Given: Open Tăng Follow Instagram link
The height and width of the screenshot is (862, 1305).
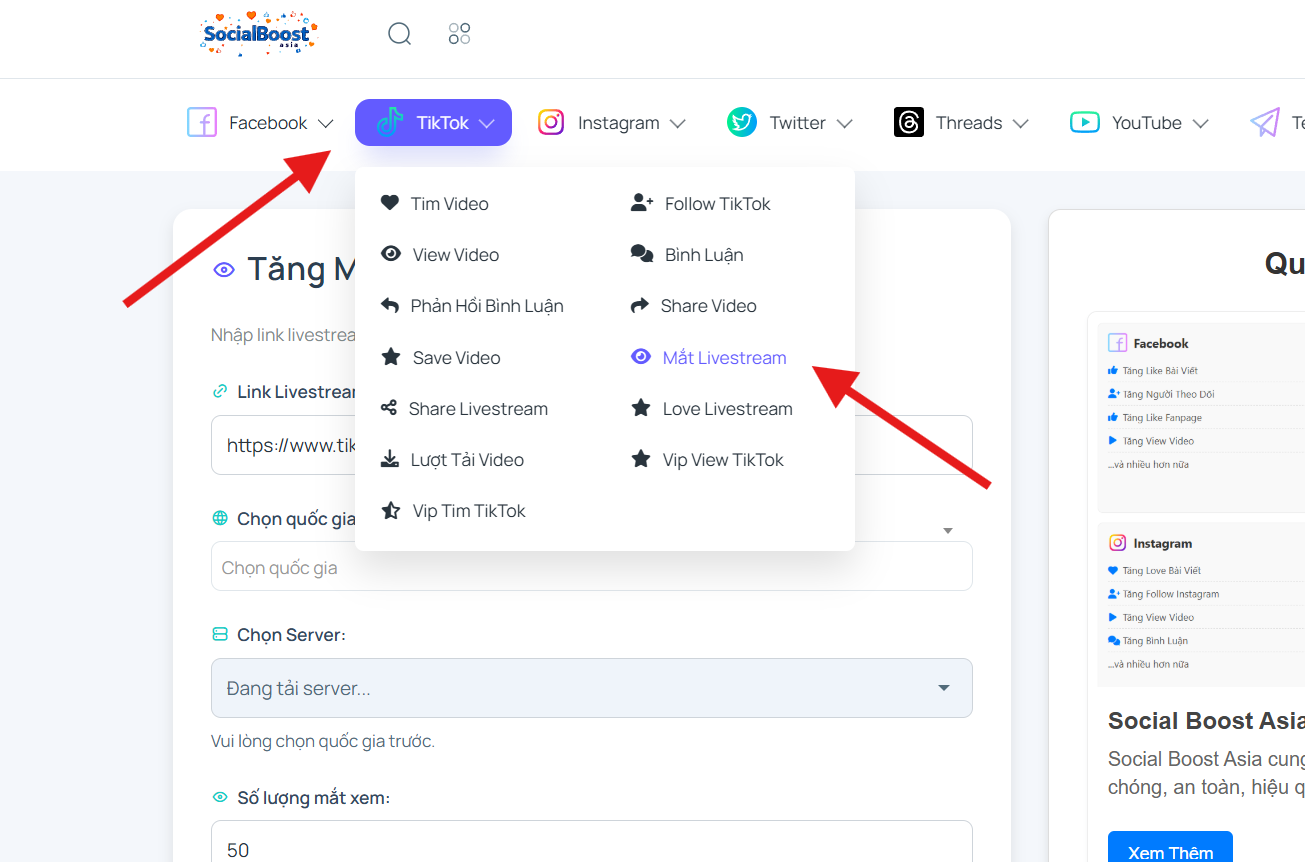Looking at the screenshot, I should pyautogui.click(x=1170, y=594).
